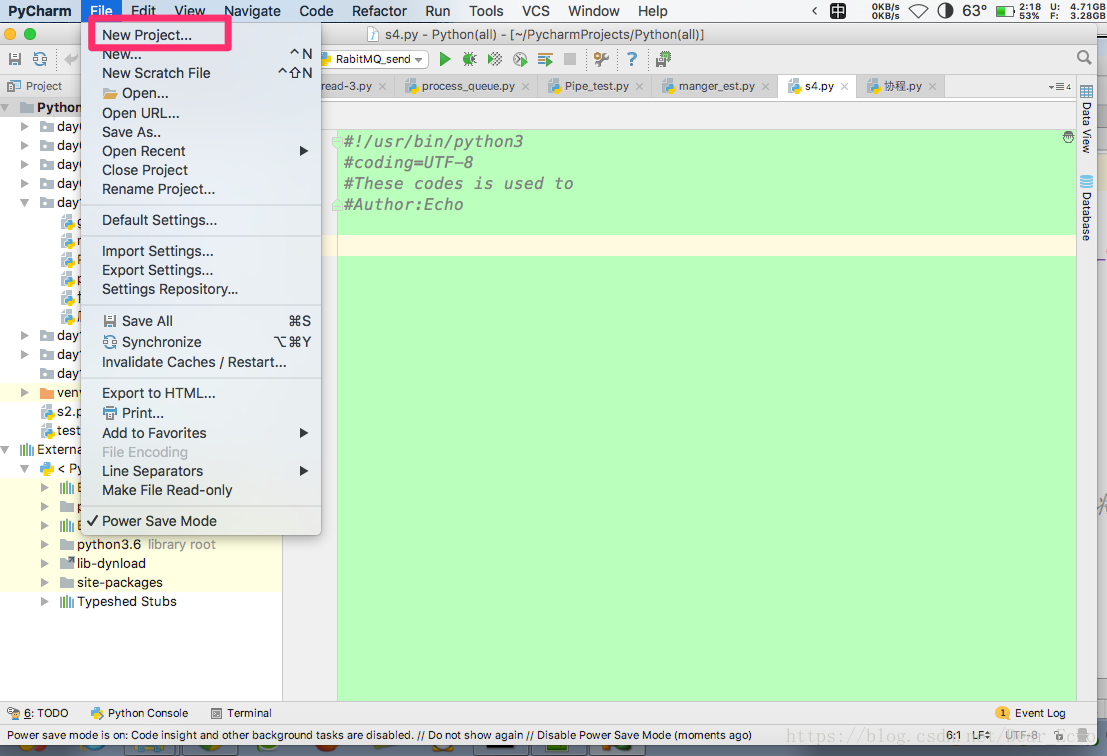Click Rename Project... menu entry
The height and width of the screenshot is (756, 1107).
tap(201, 189)
